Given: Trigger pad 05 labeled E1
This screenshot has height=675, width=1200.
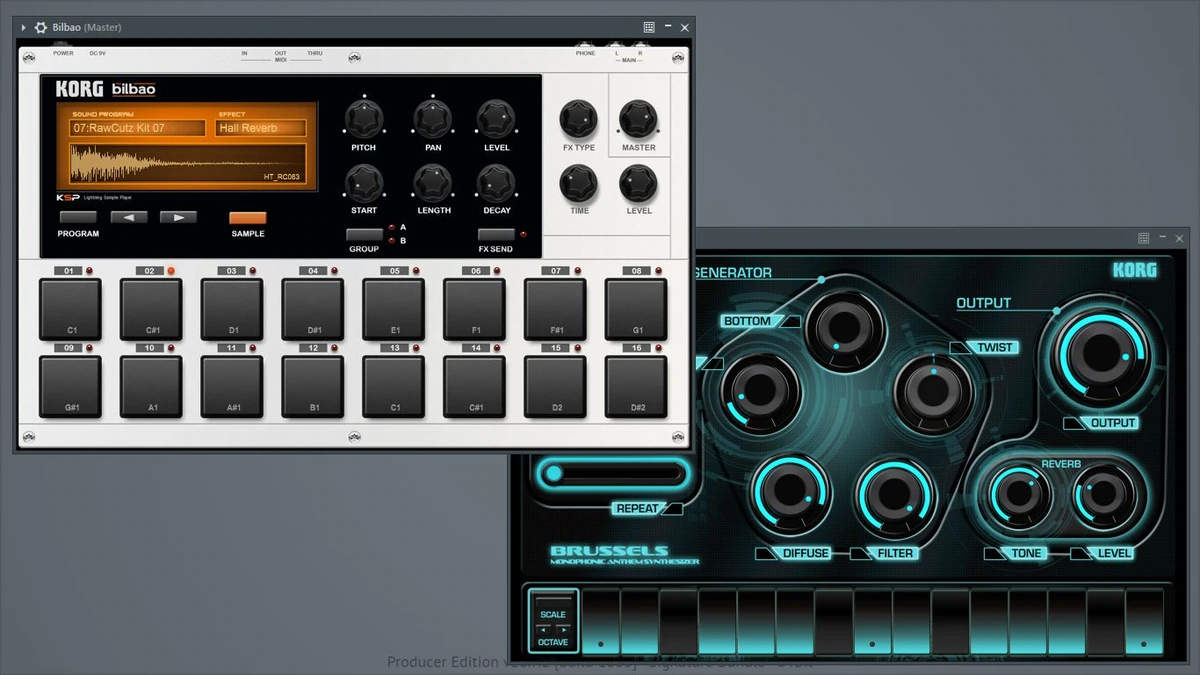Looking at the screenshot, I should 394,309.
